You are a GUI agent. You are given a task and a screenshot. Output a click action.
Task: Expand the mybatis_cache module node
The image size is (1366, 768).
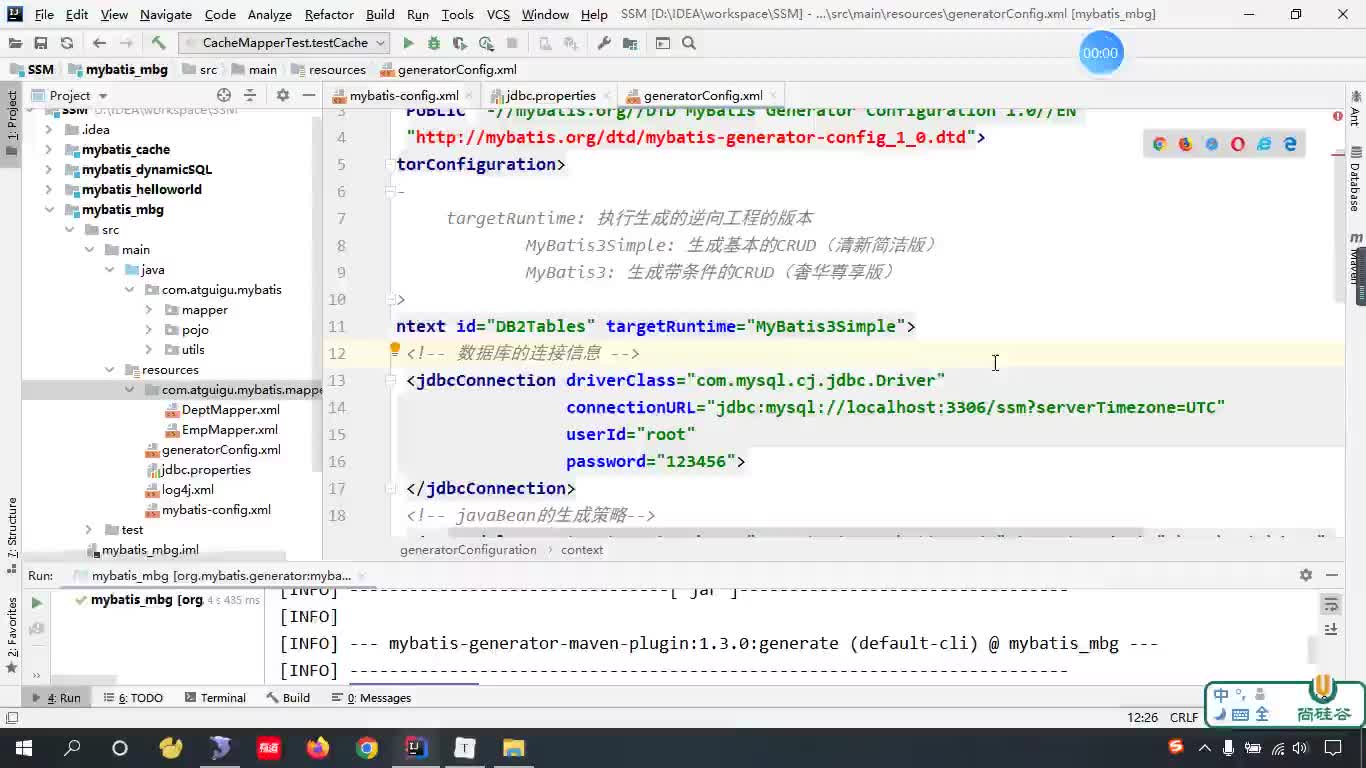pos(49,150)
